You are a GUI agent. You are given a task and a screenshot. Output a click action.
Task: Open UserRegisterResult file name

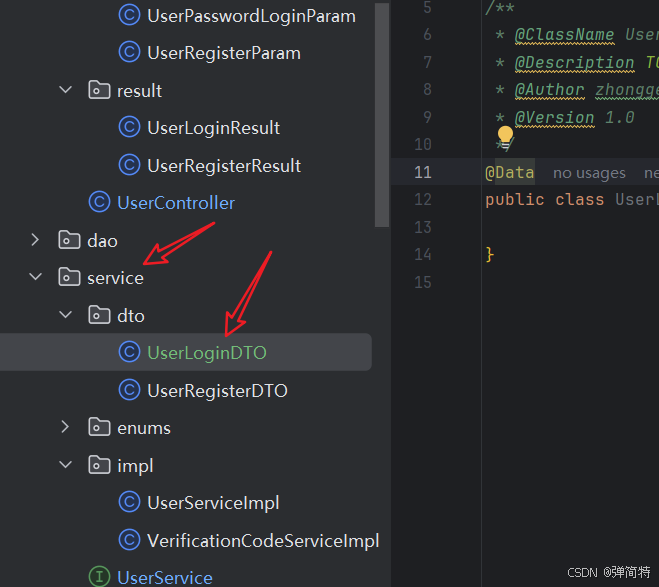click(x=224, y=166)
